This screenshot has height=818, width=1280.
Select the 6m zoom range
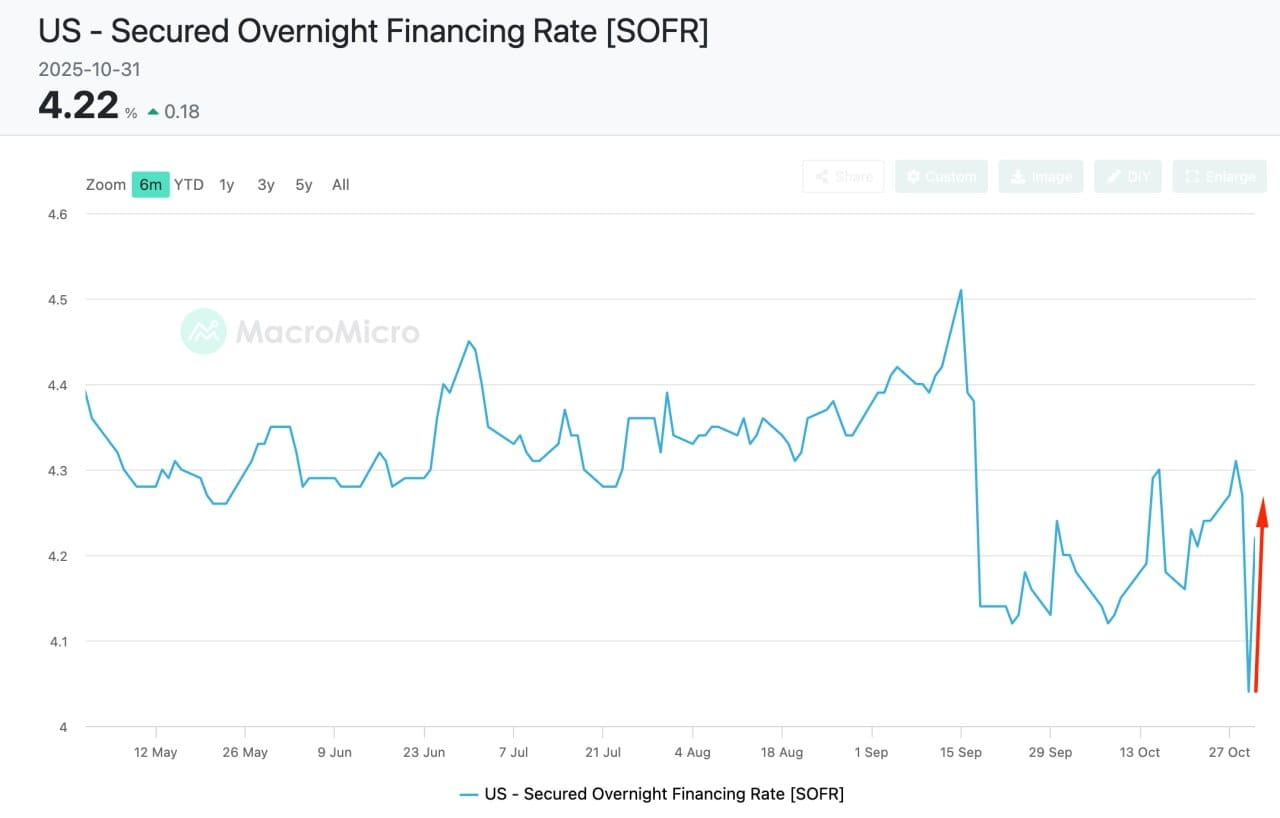coord(150,184)
